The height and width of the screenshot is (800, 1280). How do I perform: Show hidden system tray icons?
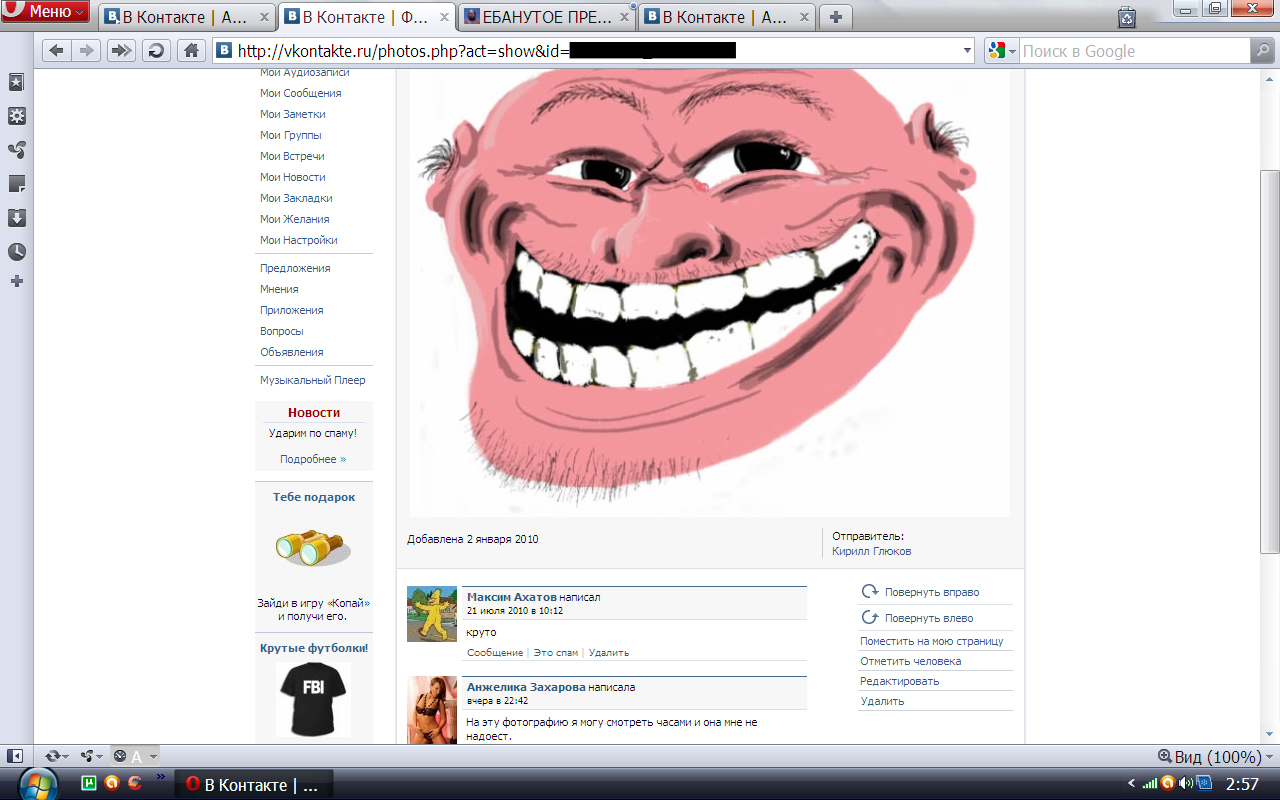click(1131, 784)
